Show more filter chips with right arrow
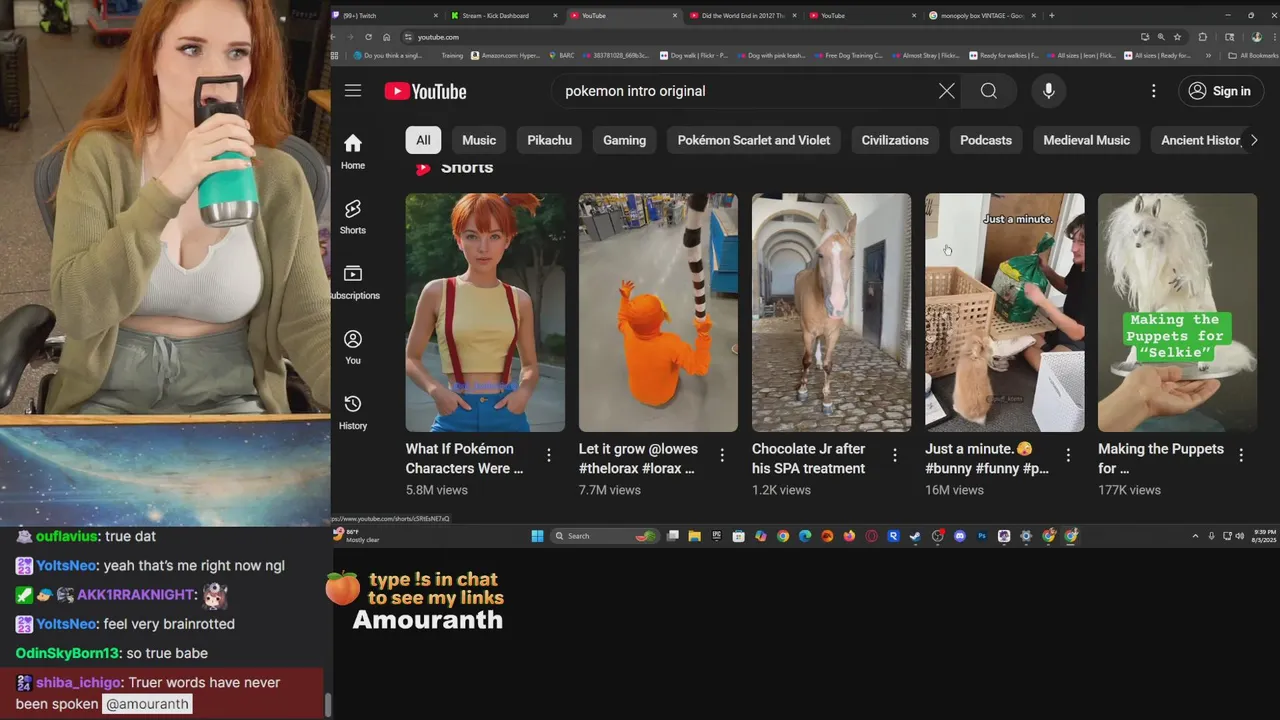This screenshot has width=1280, height=720. pyautogui.click(x=1254, y=140)
